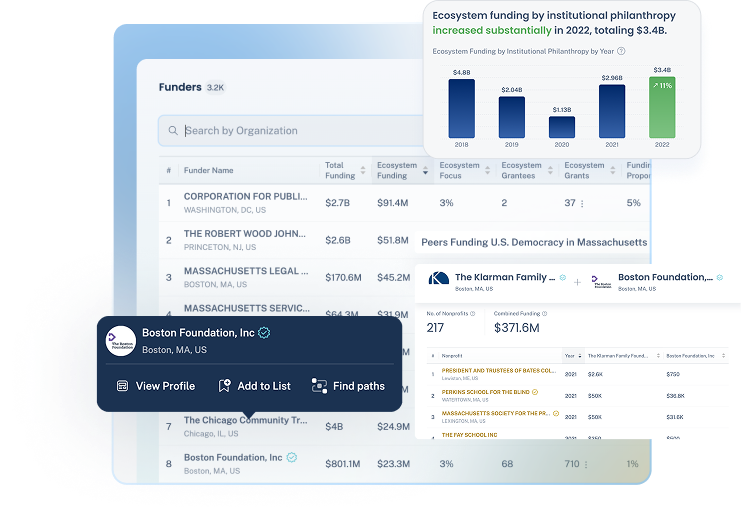Click the search magnifier icon
The height and width of the screenshot is (529, 741).
[174, 131]
